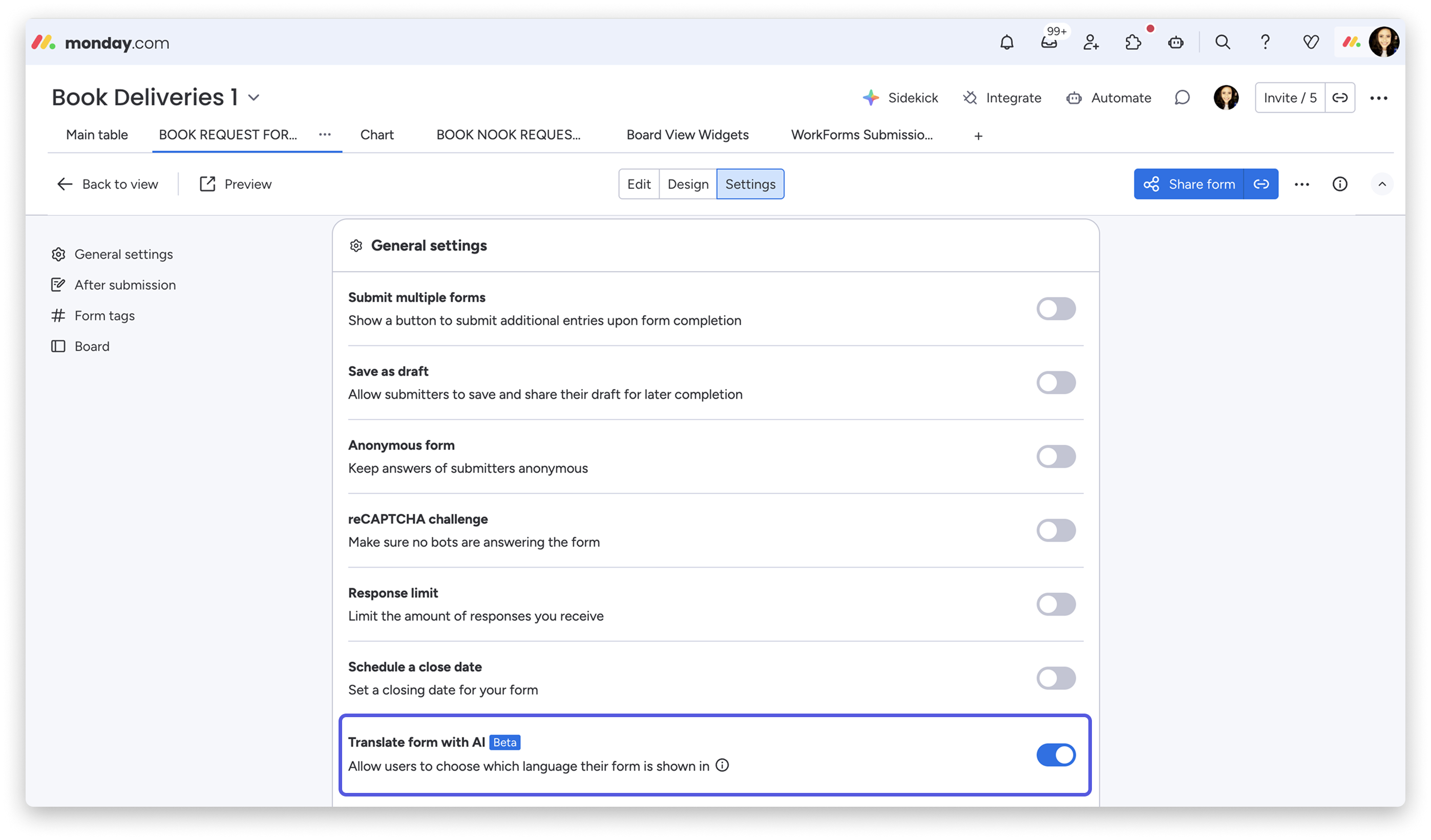Click the monday.com logo

pyautogui.click(x=100, y=42)
